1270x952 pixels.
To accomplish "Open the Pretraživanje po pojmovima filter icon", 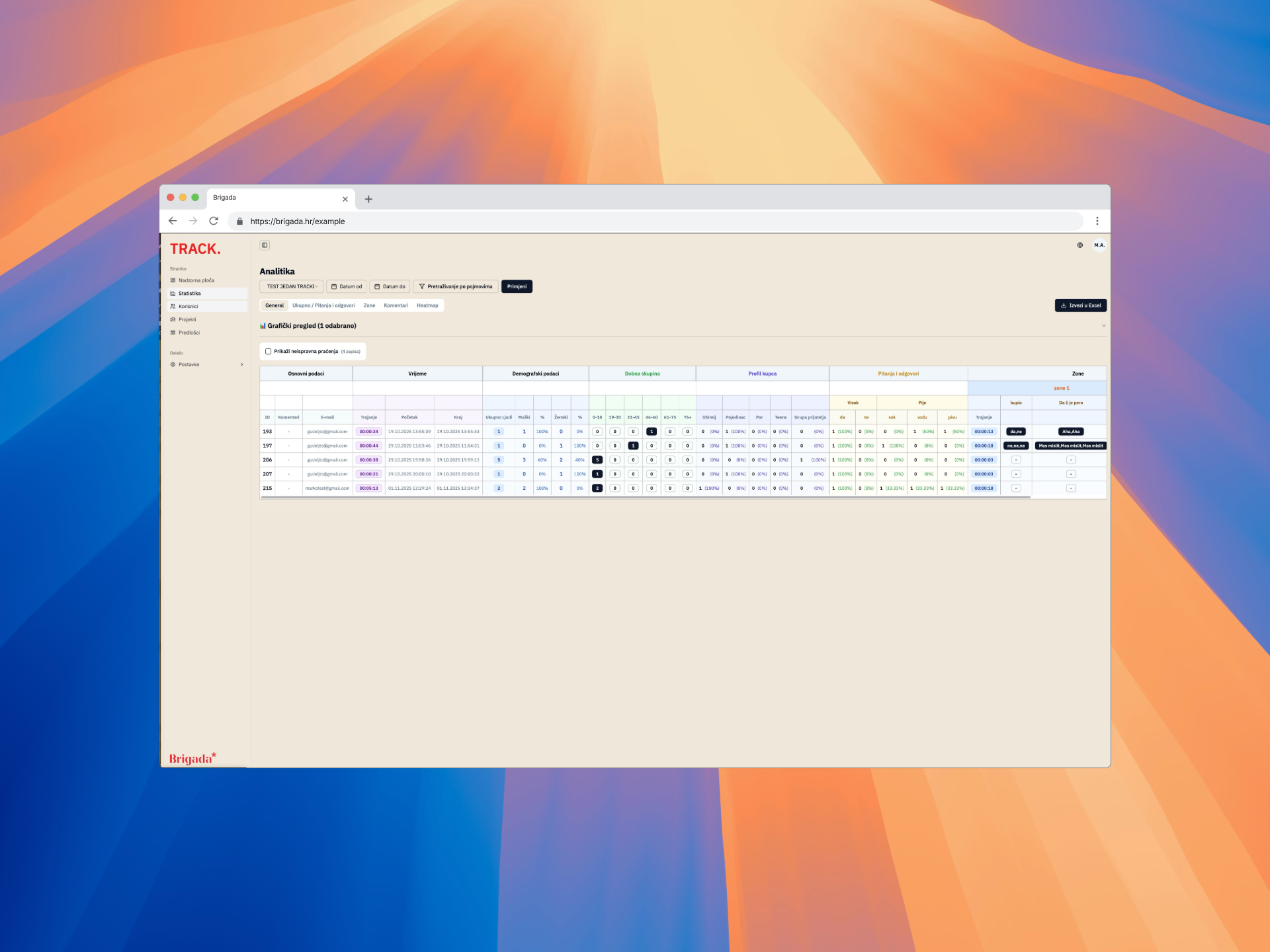I will click(422, 286).
